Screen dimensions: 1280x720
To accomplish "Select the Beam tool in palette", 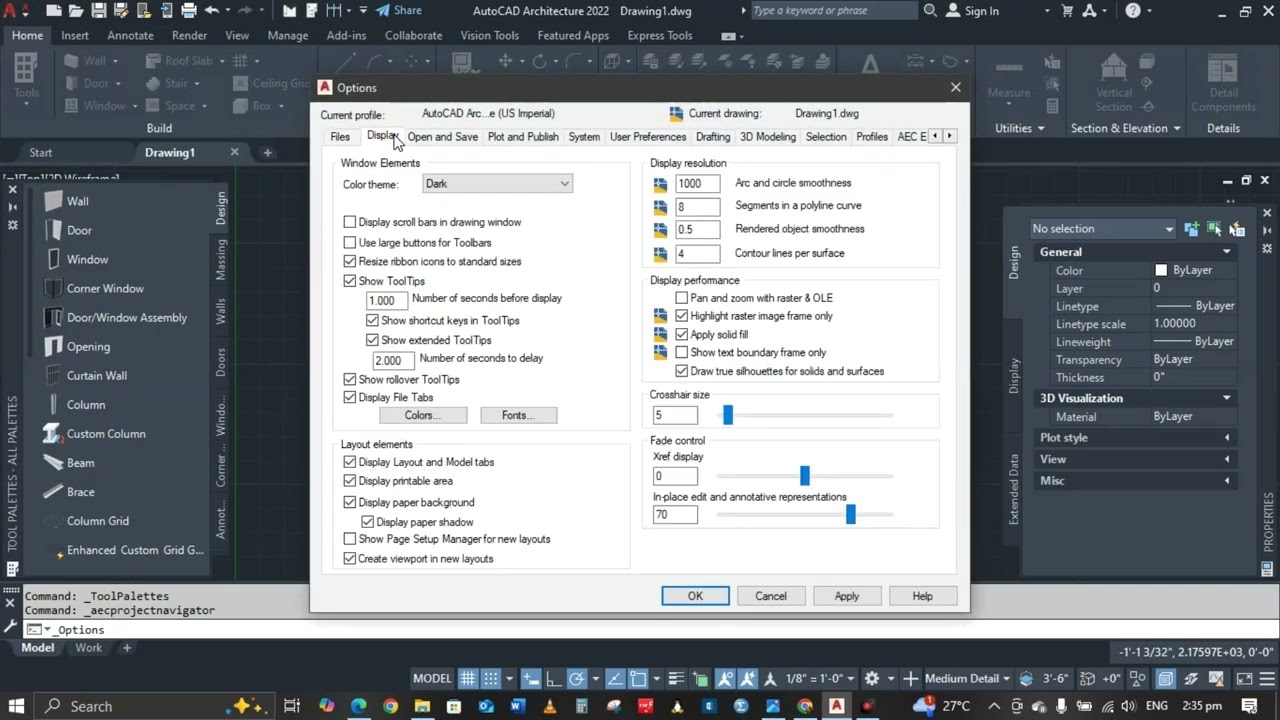I will click(68, 463).
